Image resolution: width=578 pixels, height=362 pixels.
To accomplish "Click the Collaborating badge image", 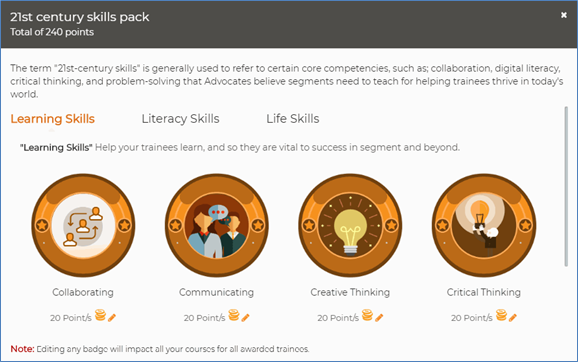I will coord(83,225).
